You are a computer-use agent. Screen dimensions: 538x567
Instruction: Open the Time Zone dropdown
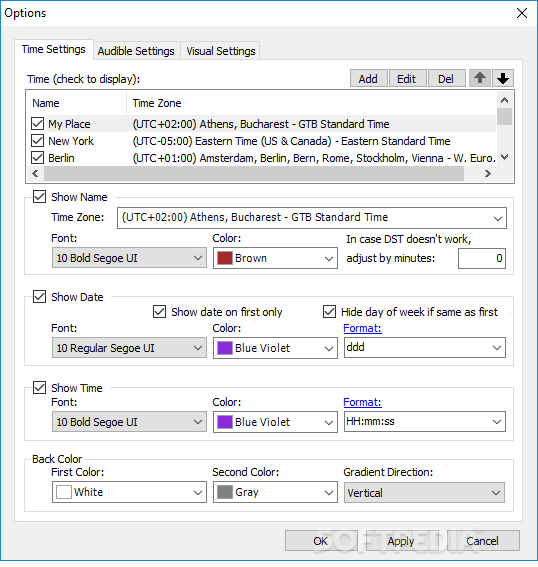point(312,218)
